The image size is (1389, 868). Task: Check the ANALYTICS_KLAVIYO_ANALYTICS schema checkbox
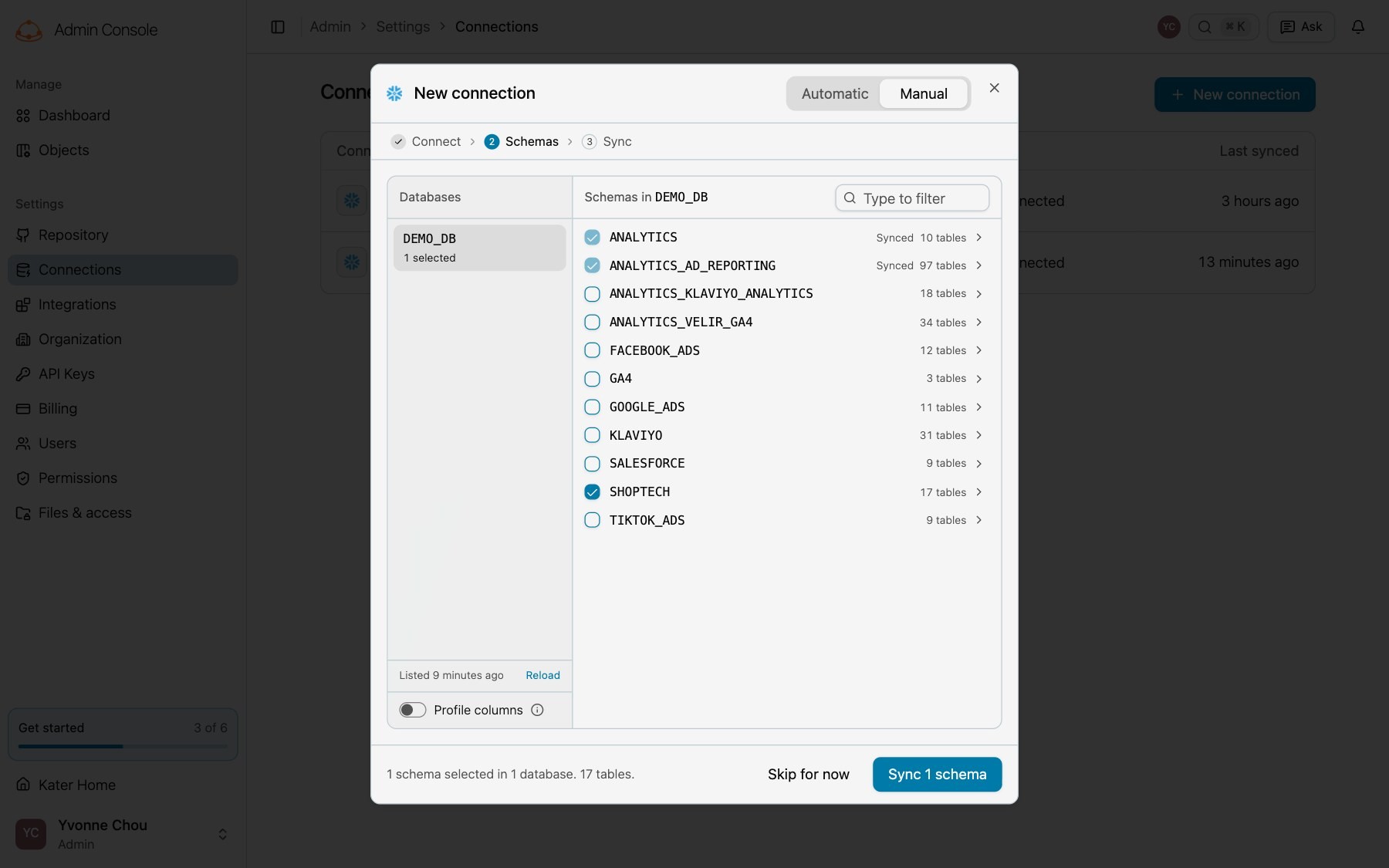(x=592, y=294)
